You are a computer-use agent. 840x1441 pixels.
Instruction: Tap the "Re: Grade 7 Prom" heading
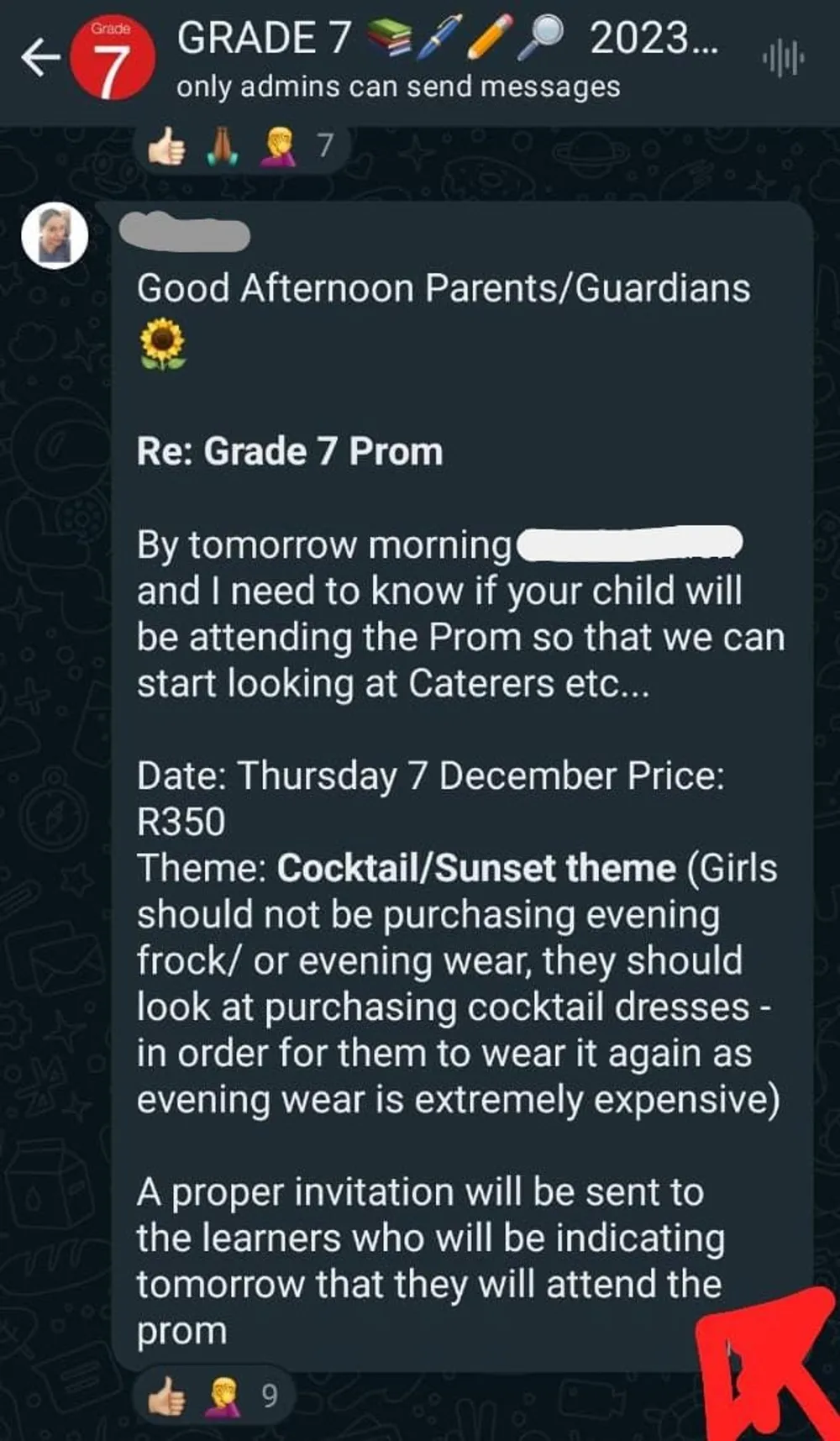click(x=290, y=451)
